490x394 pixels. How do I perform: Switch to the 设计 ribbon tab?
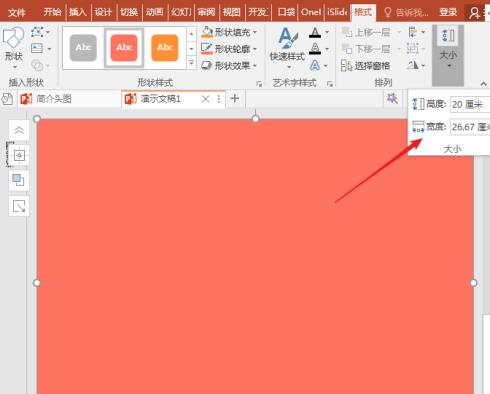click(103, 12)
